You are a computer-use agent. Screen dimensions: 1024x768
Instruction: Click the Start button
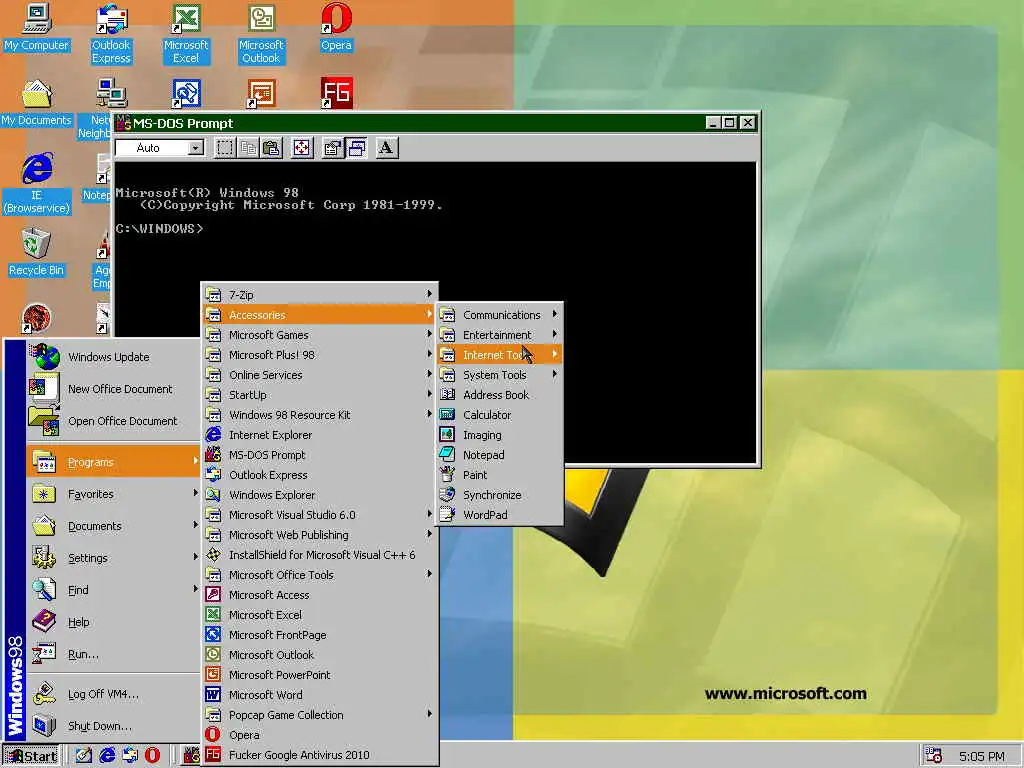click(31, 756)
